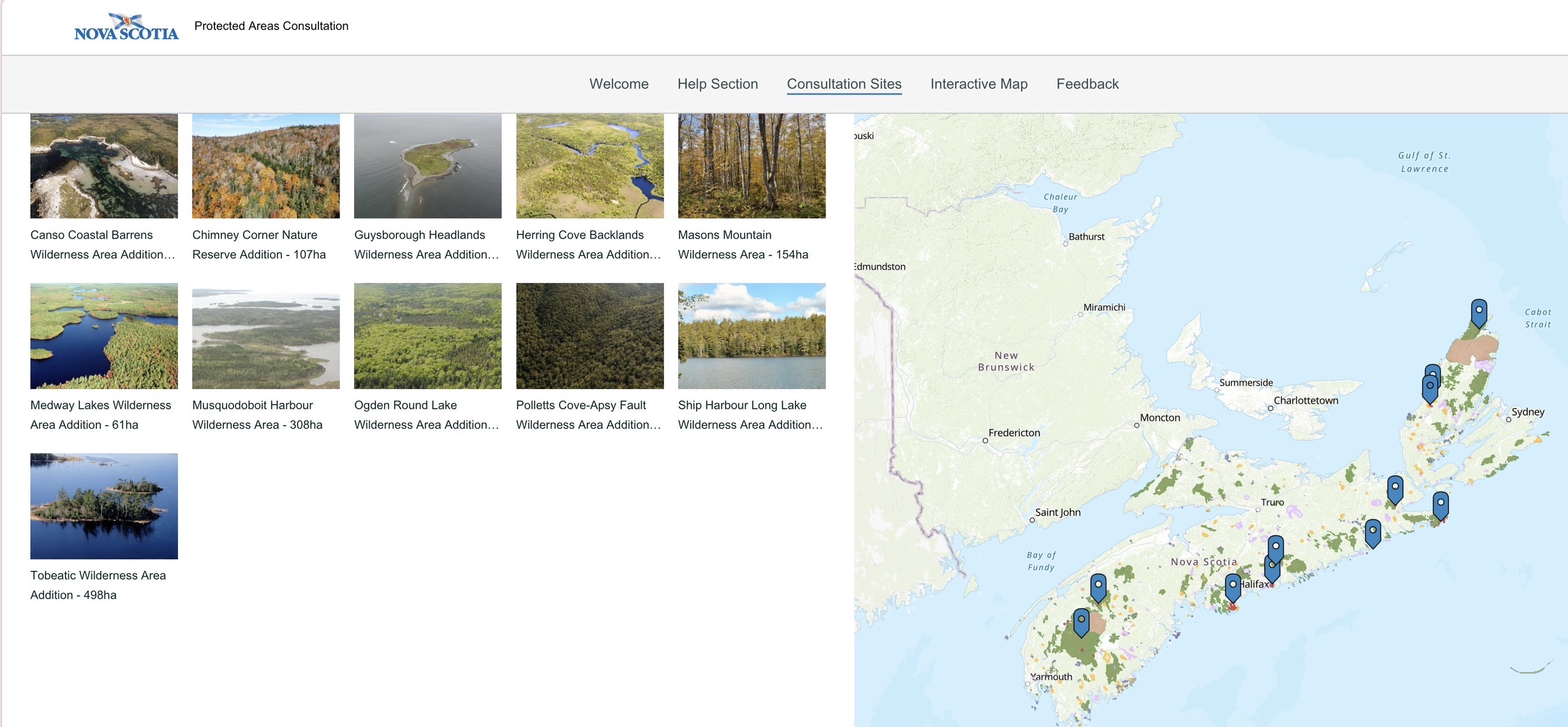The height and width of the screenshot is (727, 1568).
Task: Open the Welcome tab
Action: (x=619, y=84)
